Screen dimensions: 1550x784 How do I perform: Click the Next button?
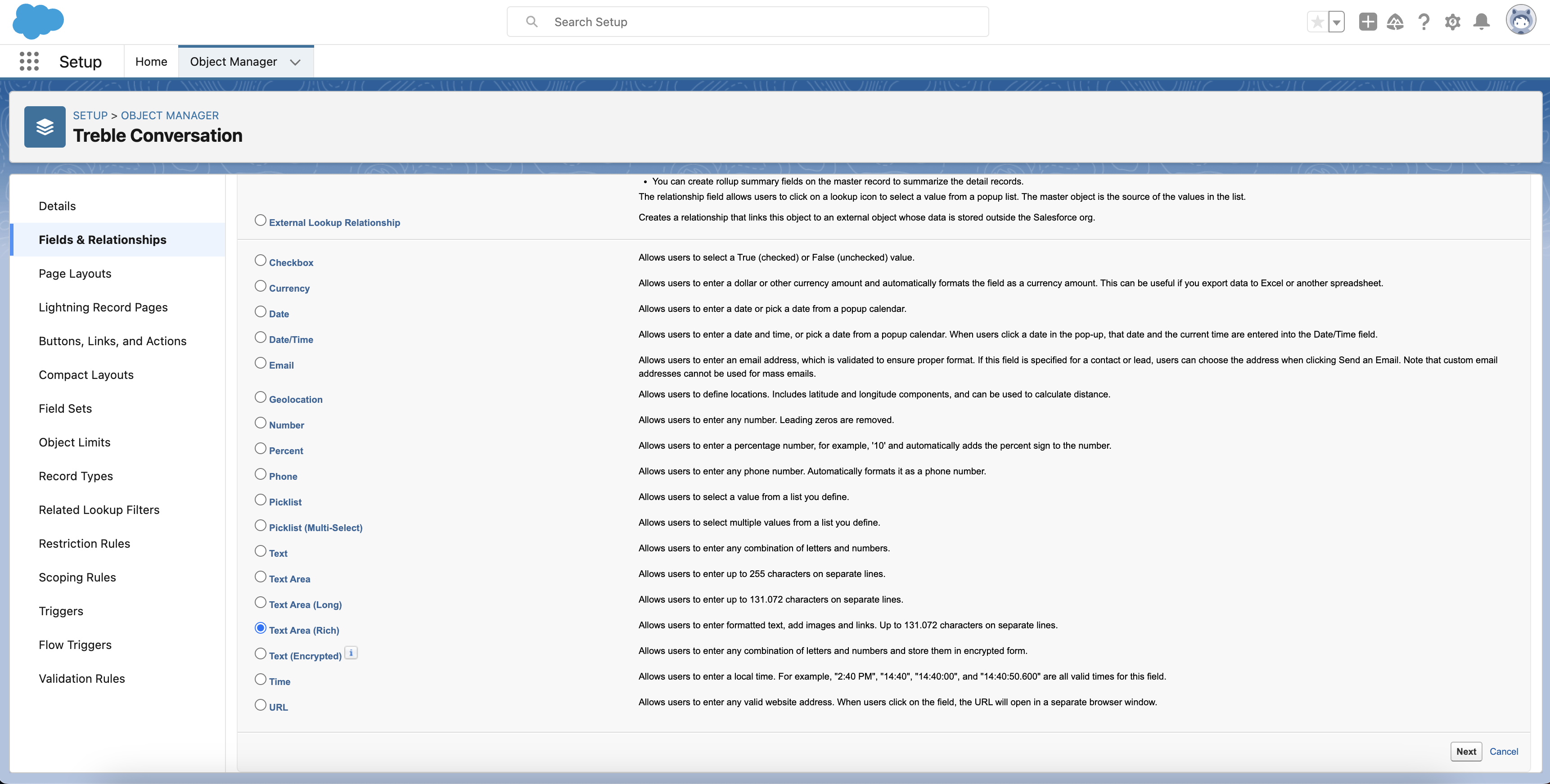(x=1466, y=752)
